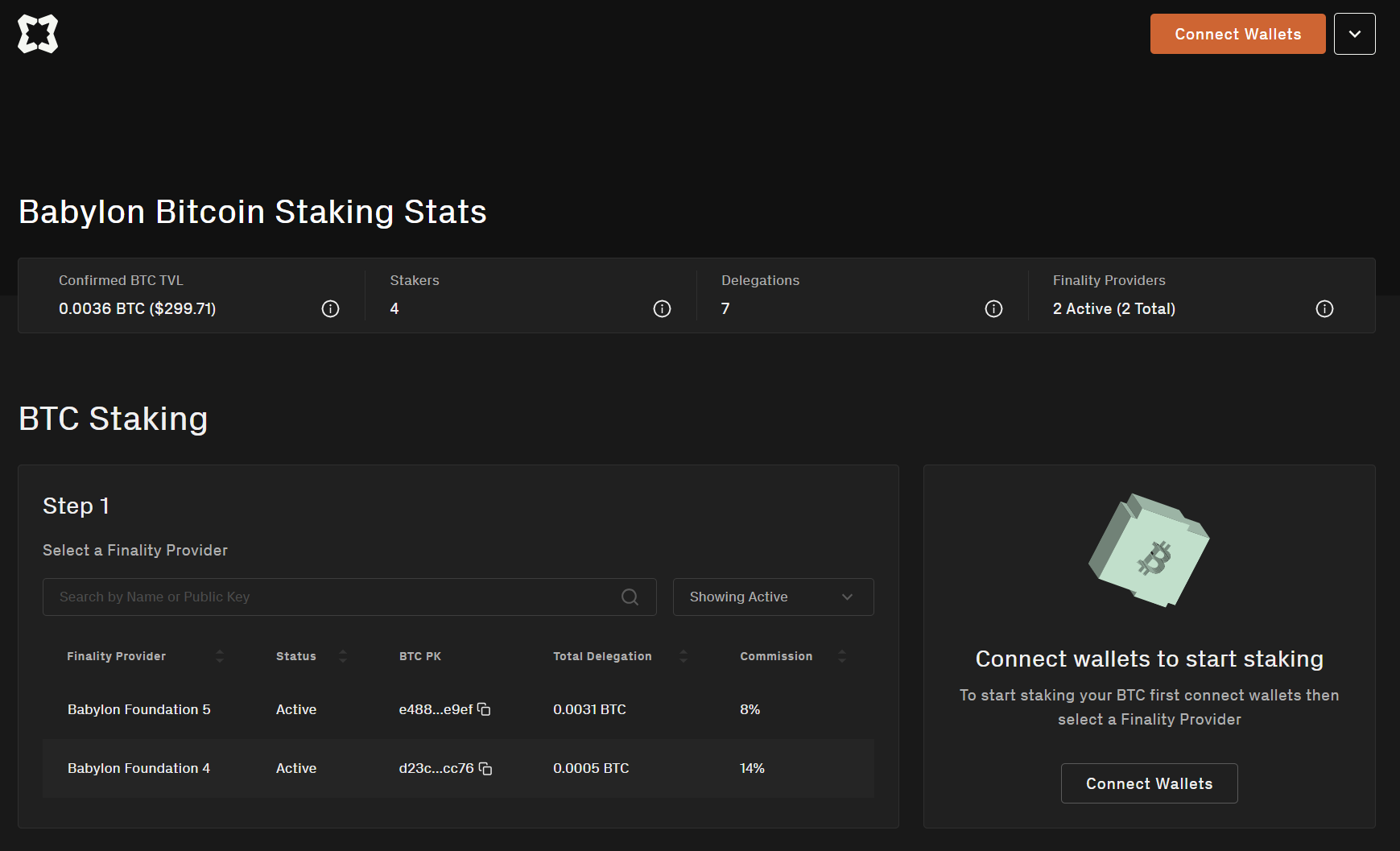Image resolution: width=1400 pixels, height=851 pixels.
Task: Copy BTC PK d23c...cc76
Action: tap(485, 768)
